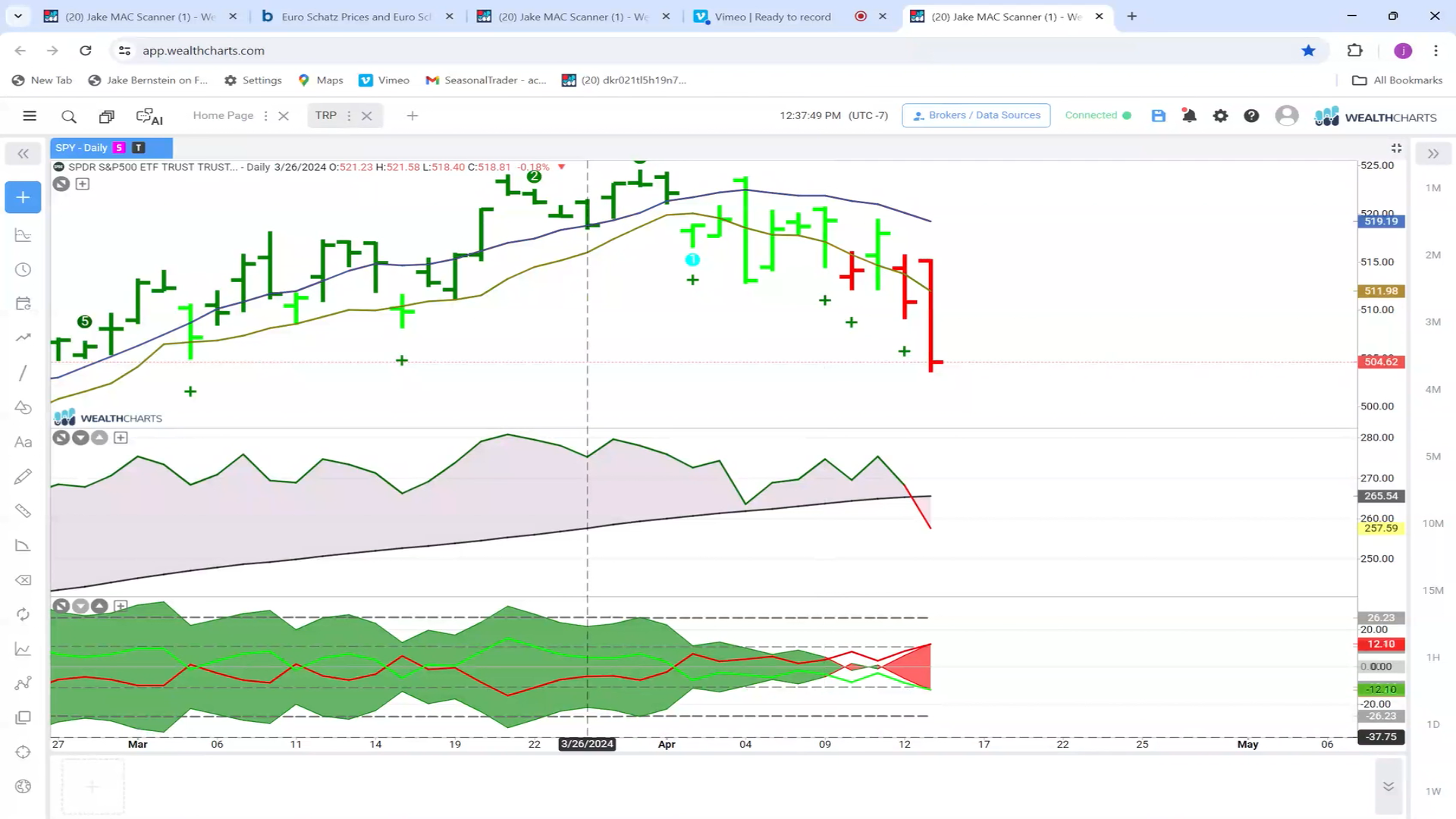Screen dimensions: 1456x819
Task: Open All Bookmarks folder
Action: [x=1398, y=80]
